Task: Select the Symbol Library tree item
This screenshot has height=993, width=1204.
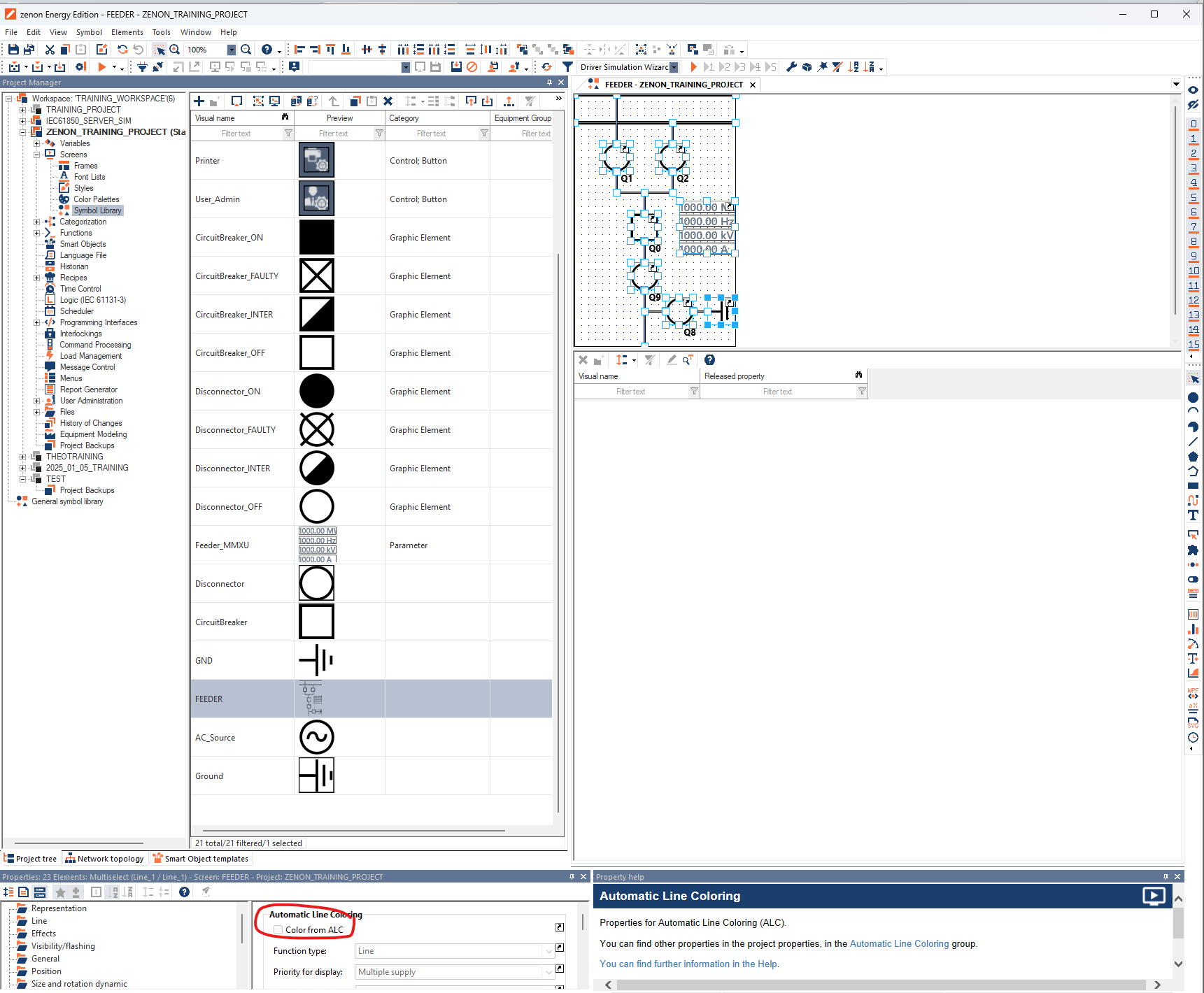Action: pos(97,210)
